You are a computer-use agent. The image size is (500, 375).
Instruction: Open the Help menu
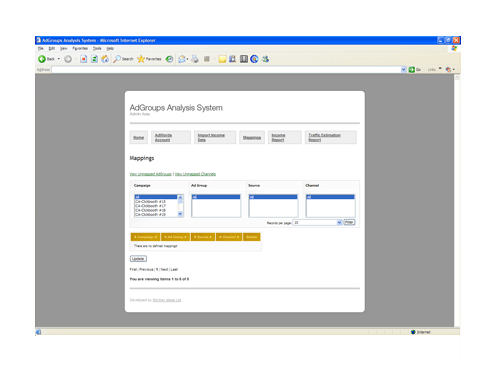(110, 49)
